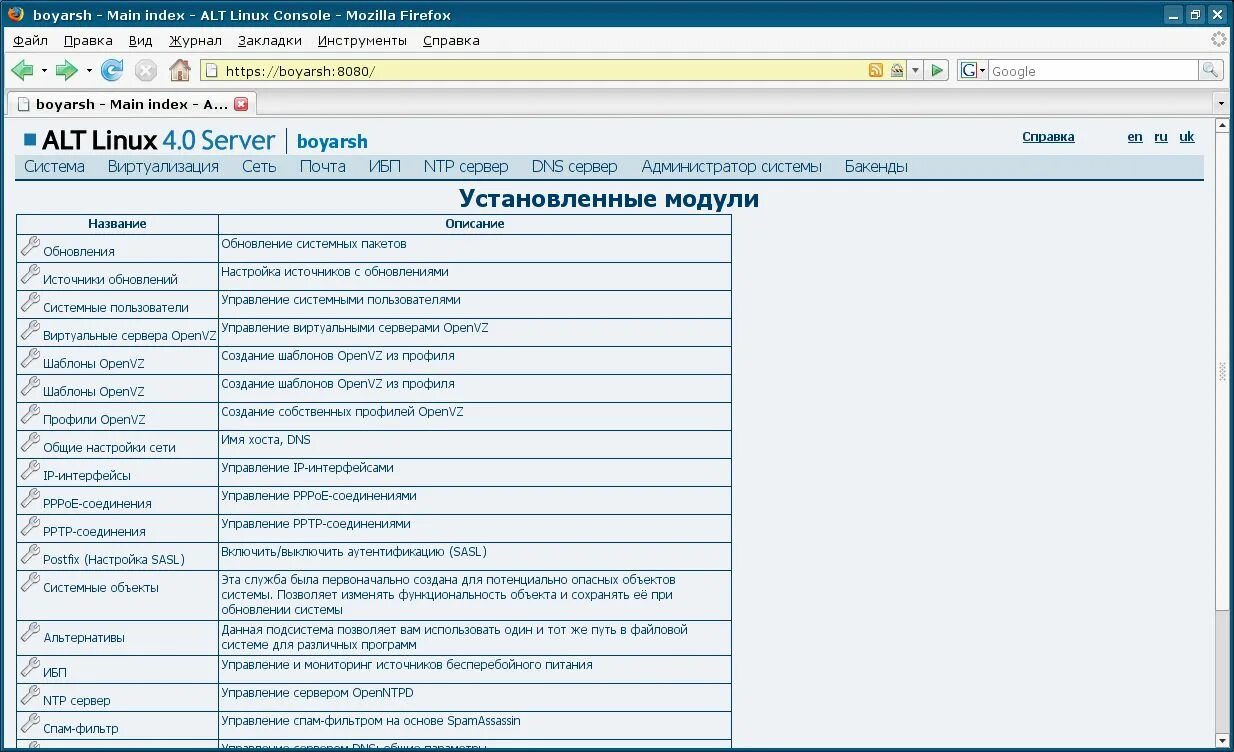Click the wrench icon for Спам-фильтр

point(30,724)
